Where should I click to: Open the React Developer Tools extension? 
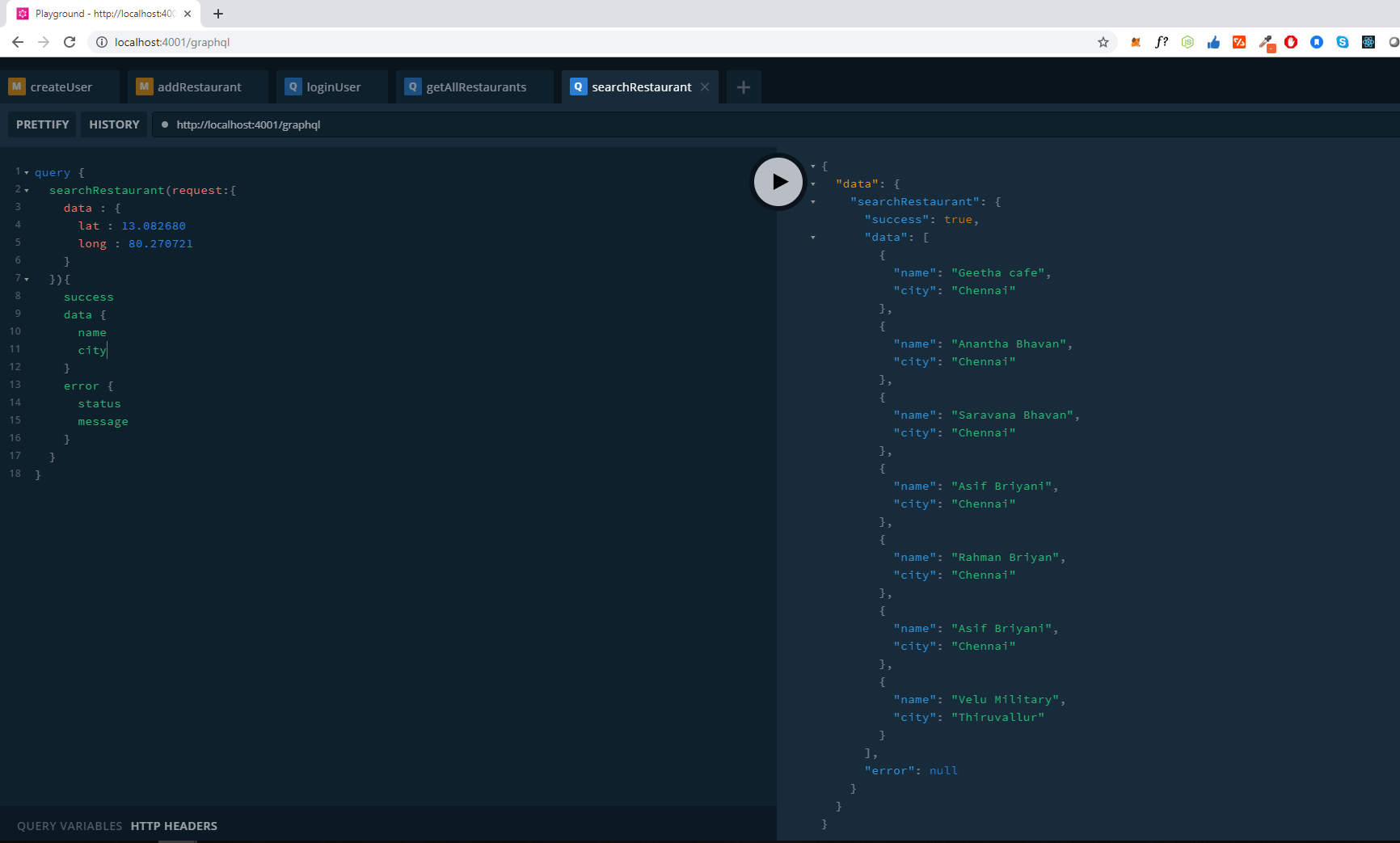1368,42
